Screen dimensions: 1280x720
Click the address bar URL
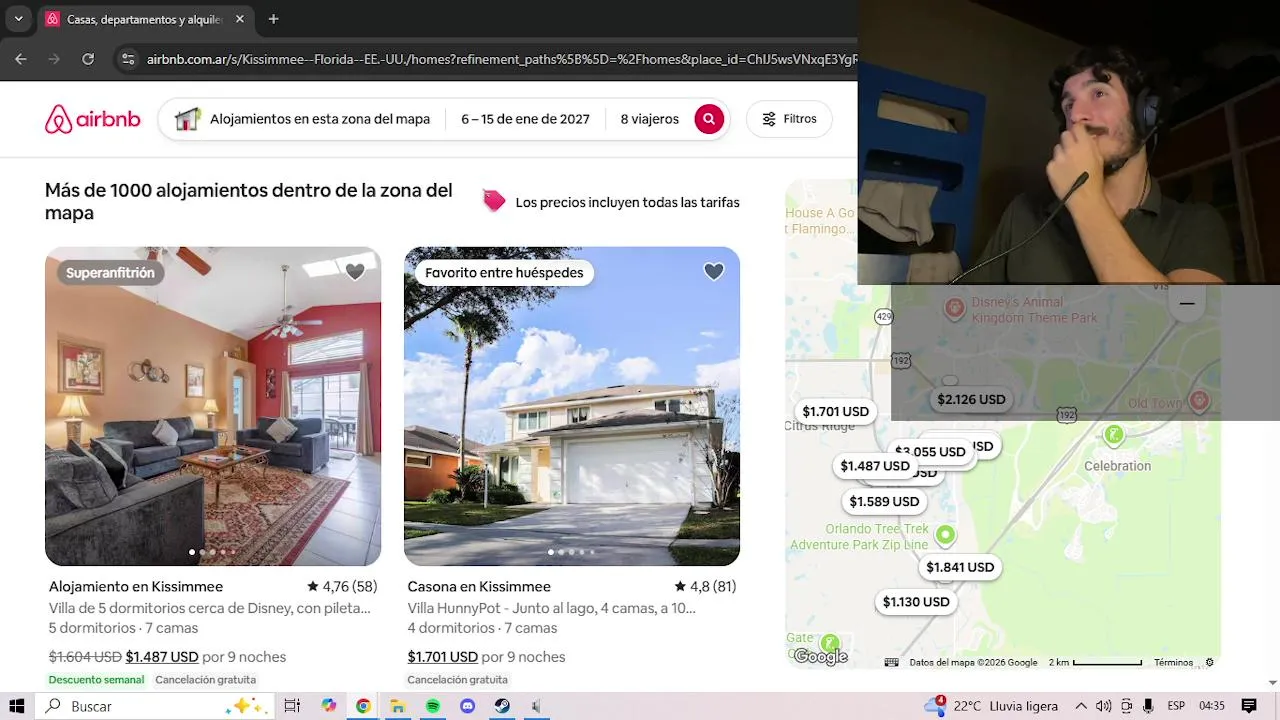coord(500,59)
